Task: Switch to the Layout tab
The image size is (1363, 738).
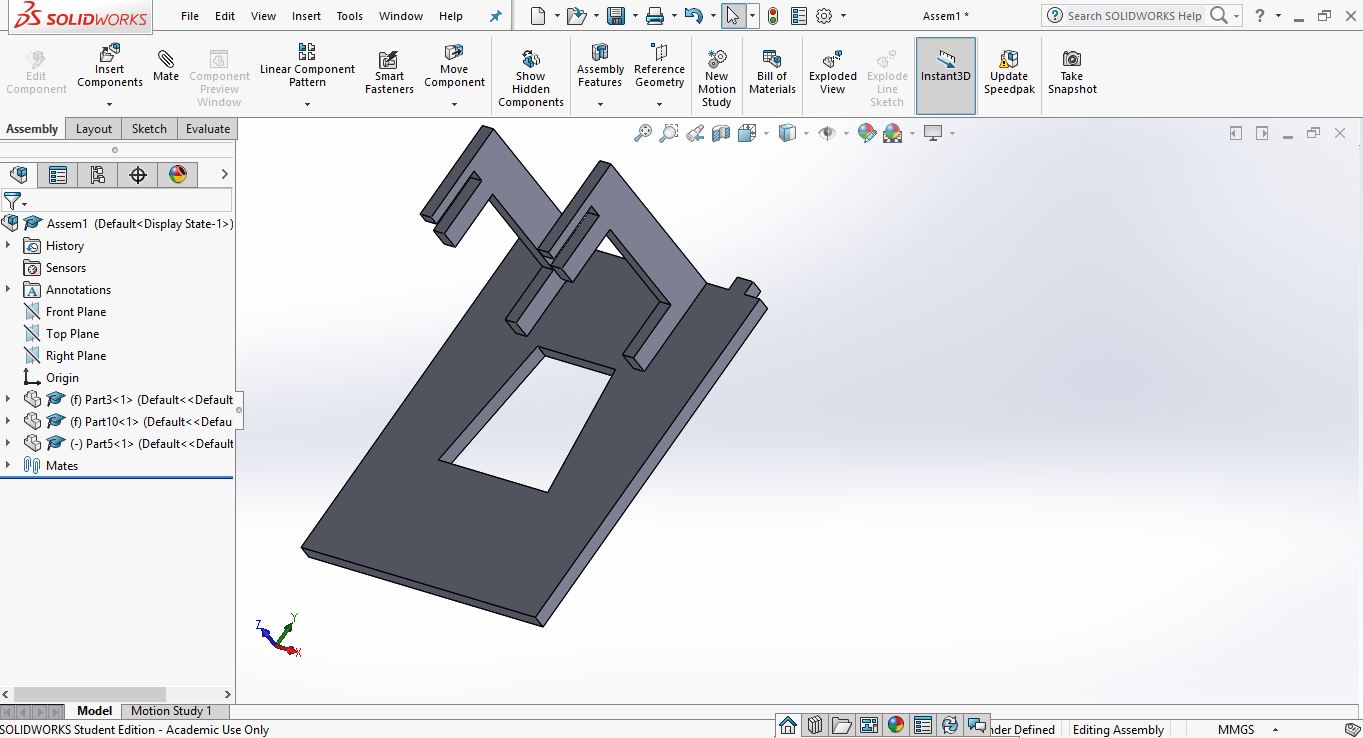Action: coord(94,129)
